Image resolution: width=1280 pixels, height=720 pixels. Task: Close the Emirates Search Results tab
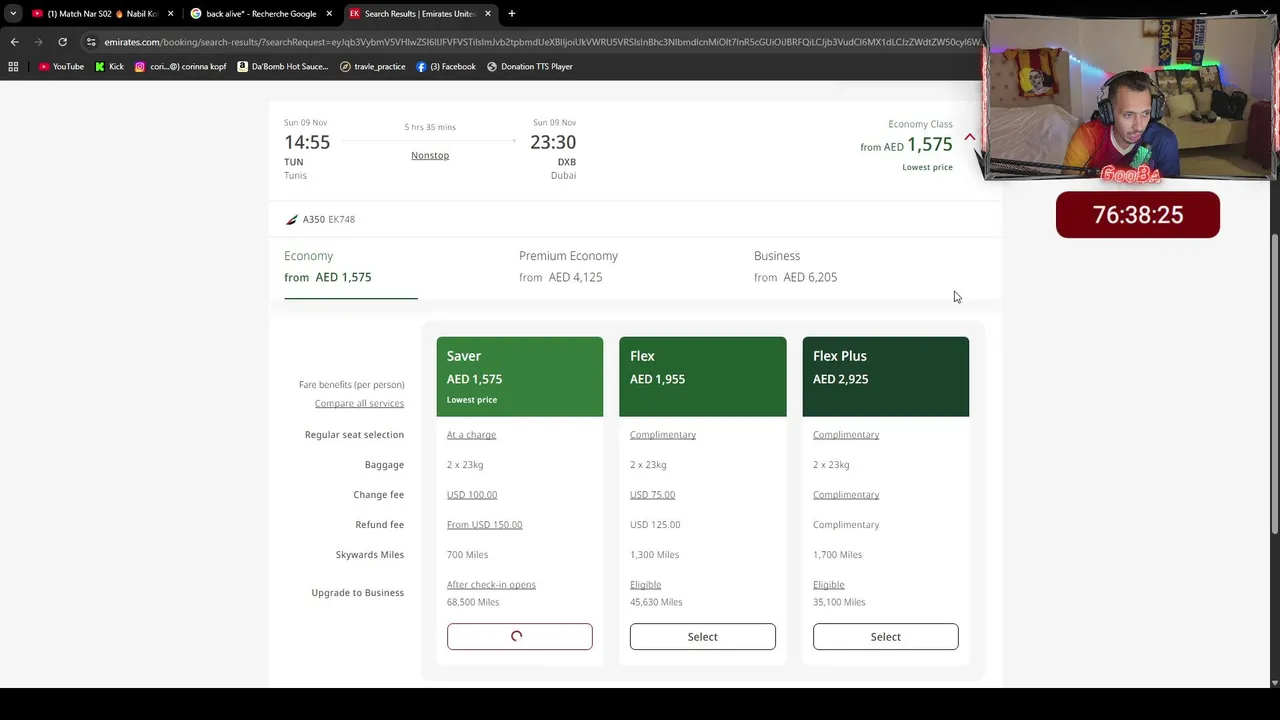[488, 14]
